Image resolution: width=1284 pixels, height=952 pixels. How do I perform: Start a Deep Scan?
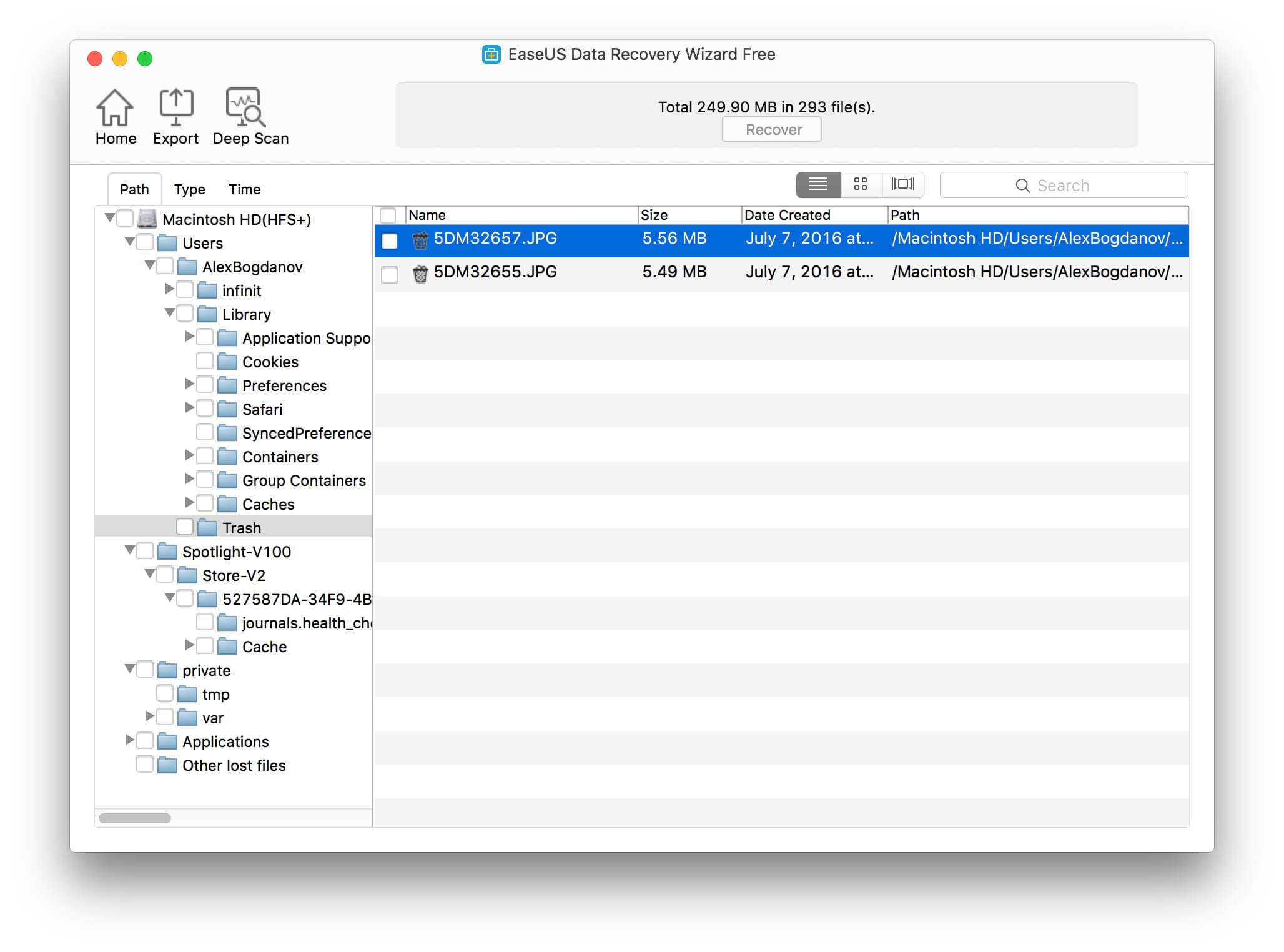[246, 107]
